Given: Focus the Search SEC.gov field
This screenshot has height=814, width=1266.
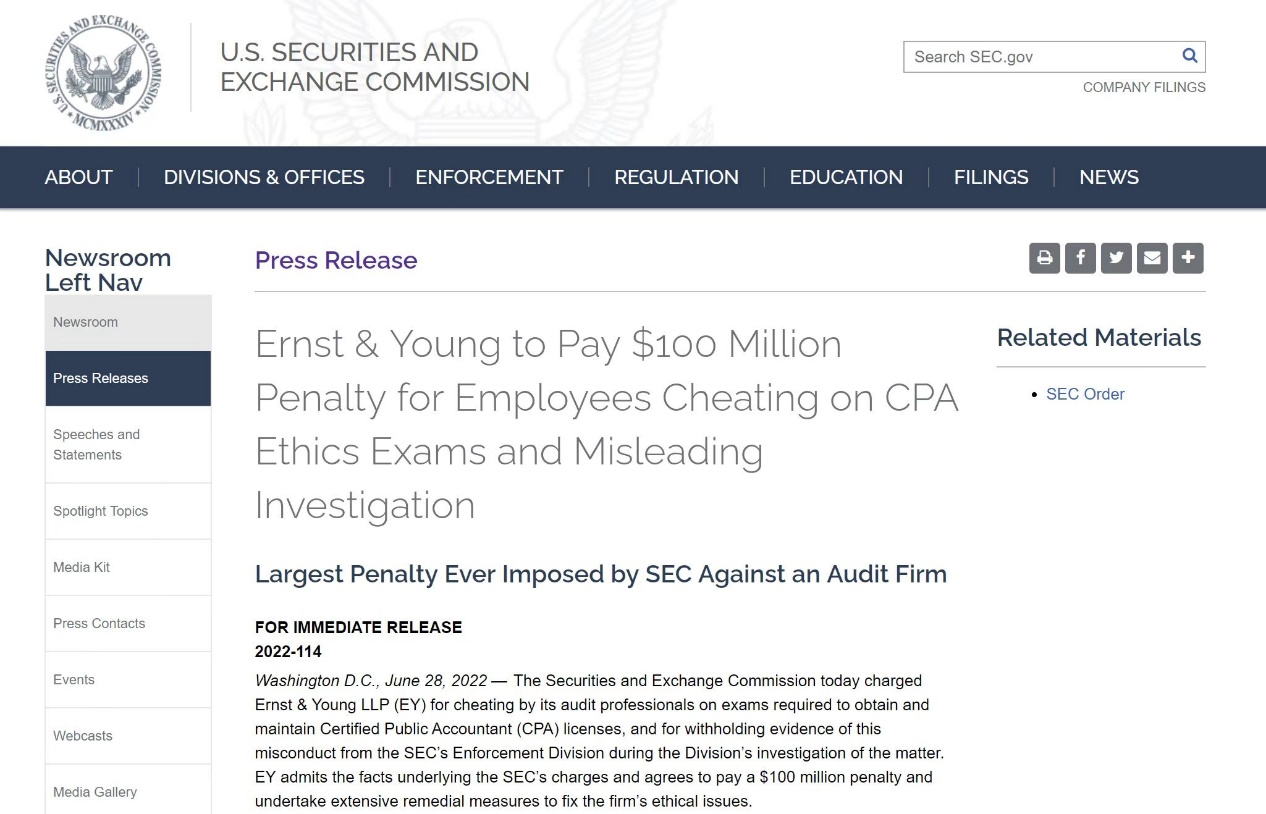Looking at the screenshot, I should pos(1040,57).
